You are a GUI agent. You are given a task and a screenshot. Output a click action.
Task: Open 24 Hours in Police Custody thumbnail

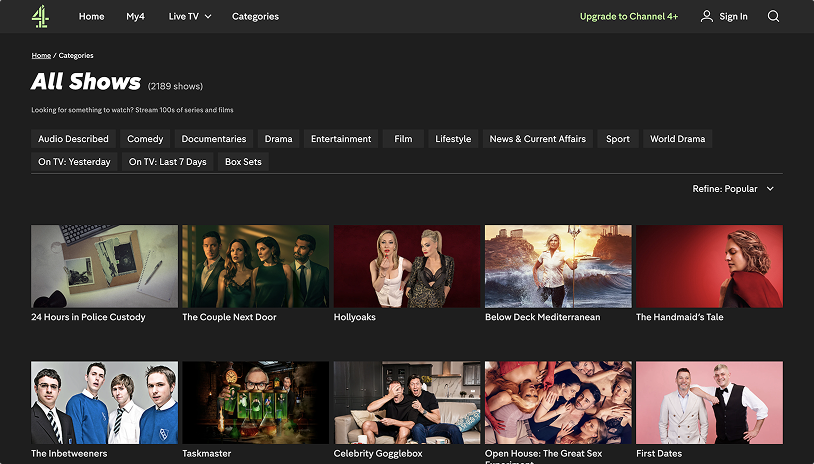pos(104,266)
